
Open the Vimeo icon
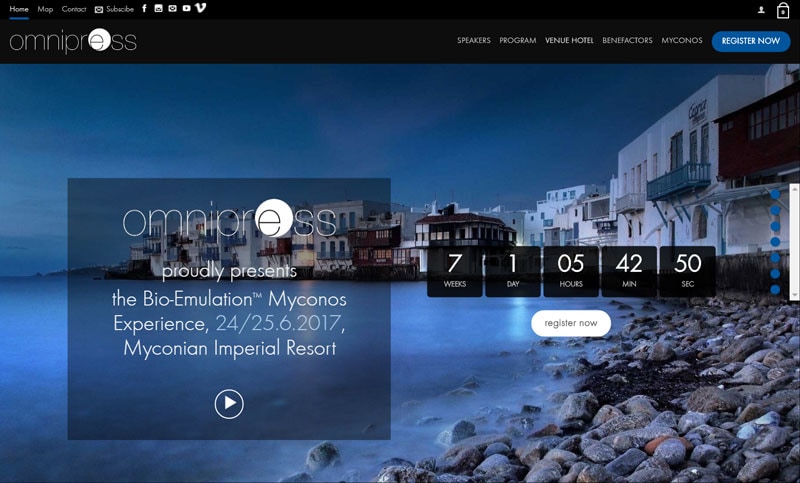click(201, 8)
